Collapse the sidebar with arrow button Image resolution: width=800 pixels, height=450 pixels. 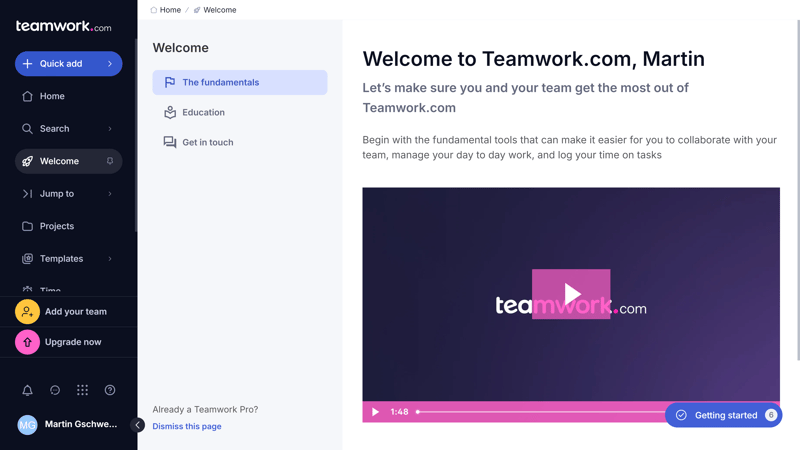(137, 425)
